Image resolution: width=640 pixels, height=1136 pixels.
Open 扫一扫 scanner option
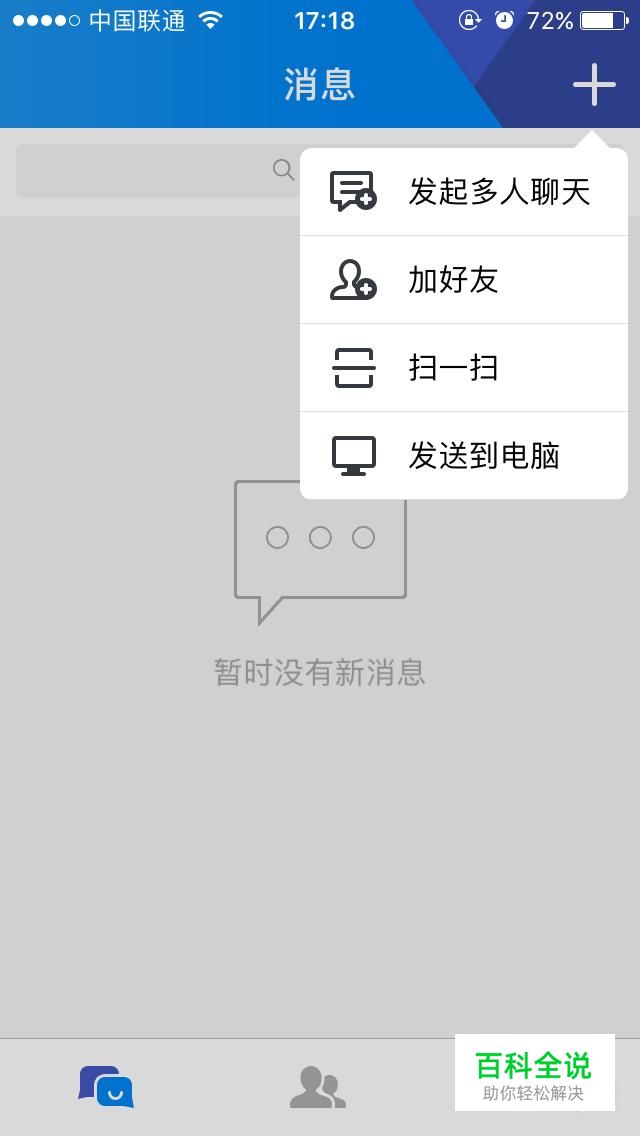pyautogui.click(x=464, y=367)
